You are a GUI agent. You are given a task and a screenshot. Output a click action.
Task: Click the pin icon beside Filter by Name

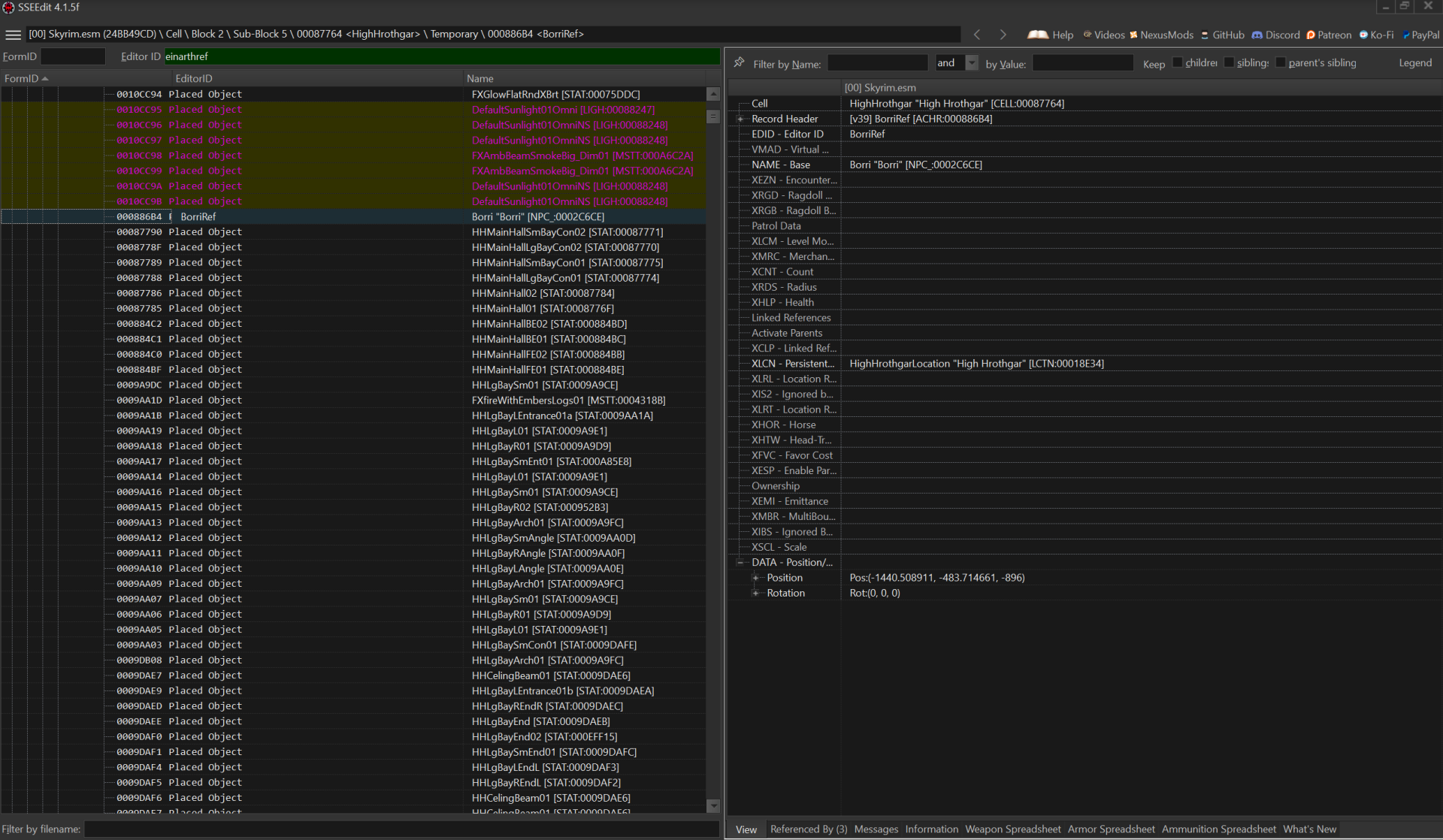click(x=739, y=62)
